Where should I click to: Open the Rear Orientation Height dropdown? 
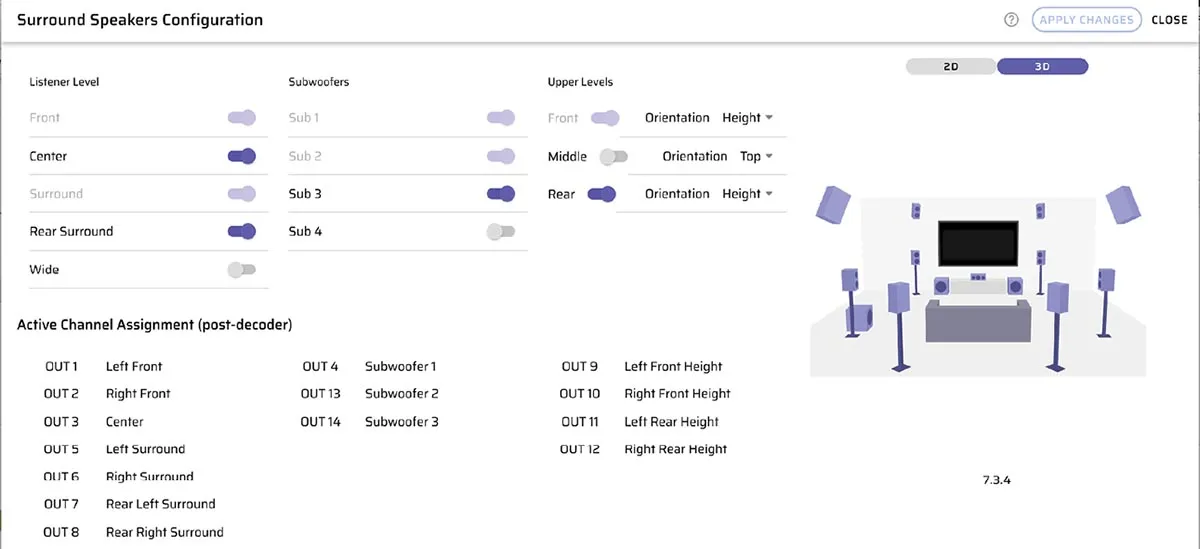coord(748,194)
